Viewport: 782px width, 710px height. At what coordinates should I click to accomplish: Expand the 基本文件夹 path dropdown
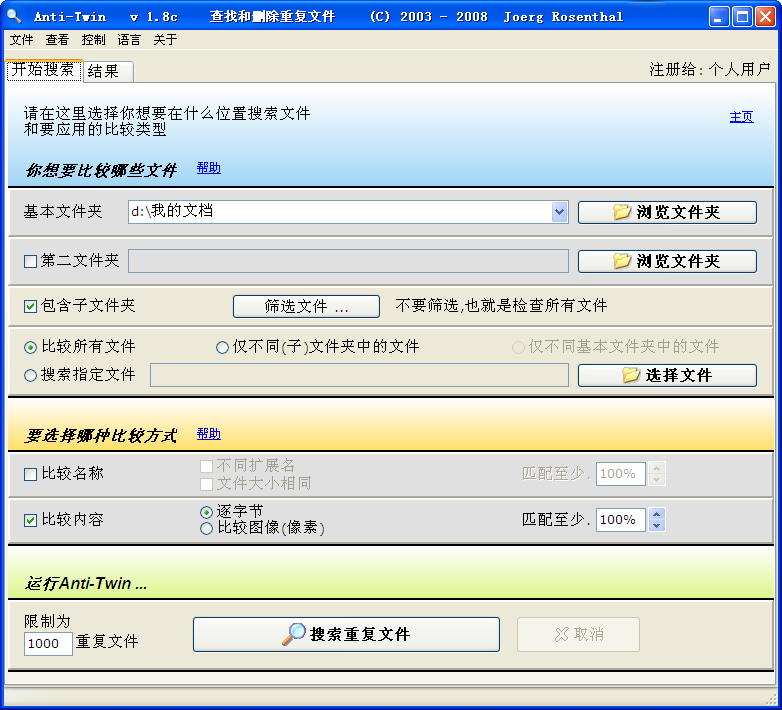pyautogui.click(x=559, y=212)
